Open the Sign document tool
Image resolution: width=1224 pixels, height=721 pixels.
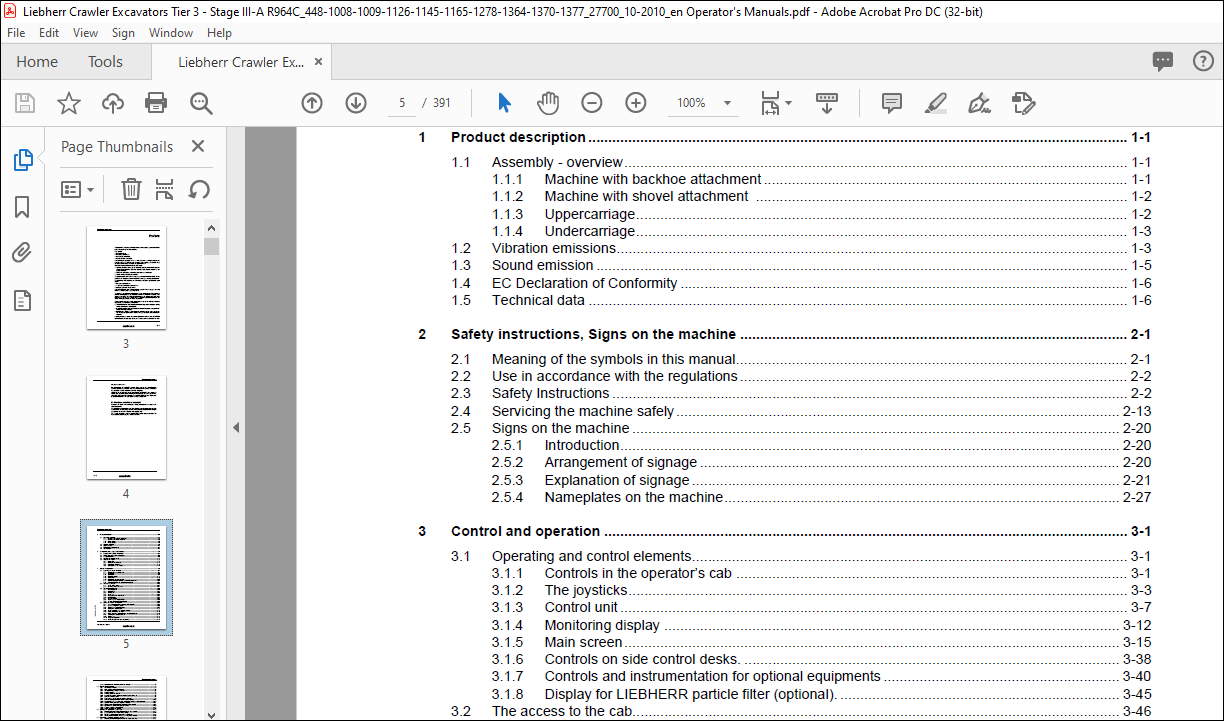(x=979, y=103)
